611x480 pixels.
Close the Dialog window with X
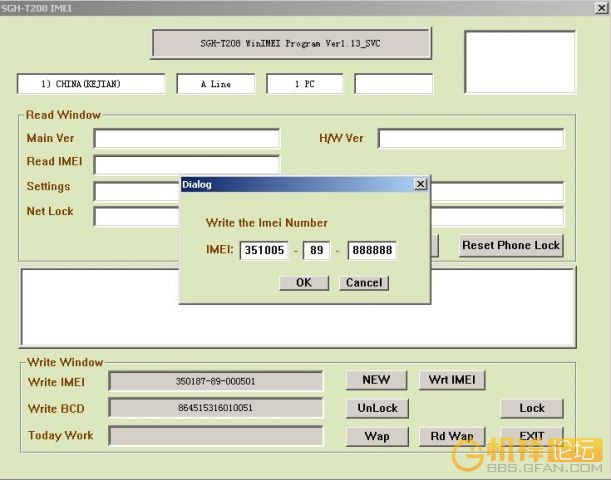(x=420, y=184)
